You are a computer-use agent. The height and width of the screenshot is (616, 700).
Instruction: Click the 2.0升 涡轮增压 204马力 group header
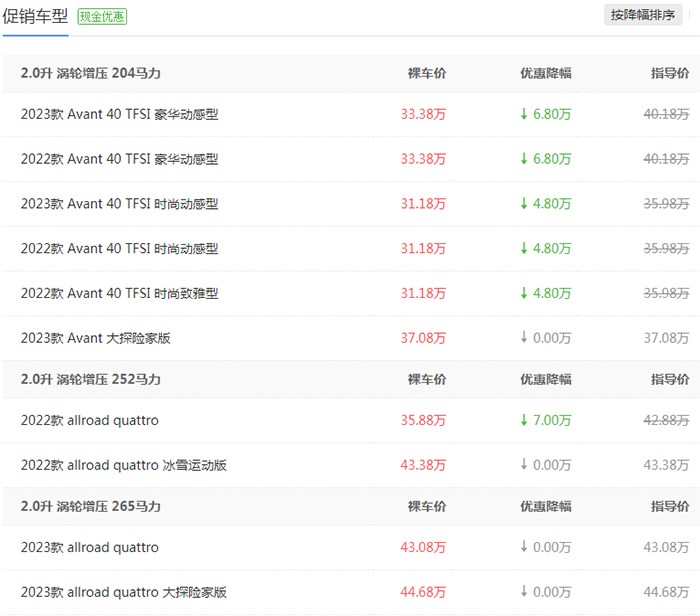90,74
